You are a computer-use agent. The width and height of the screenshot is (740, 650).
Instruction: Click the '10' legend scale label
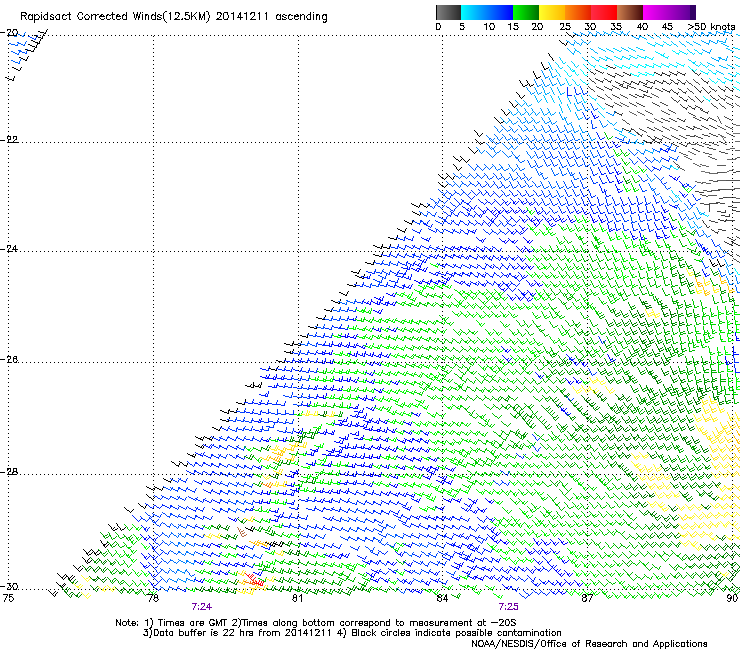[x=489, y=27]
